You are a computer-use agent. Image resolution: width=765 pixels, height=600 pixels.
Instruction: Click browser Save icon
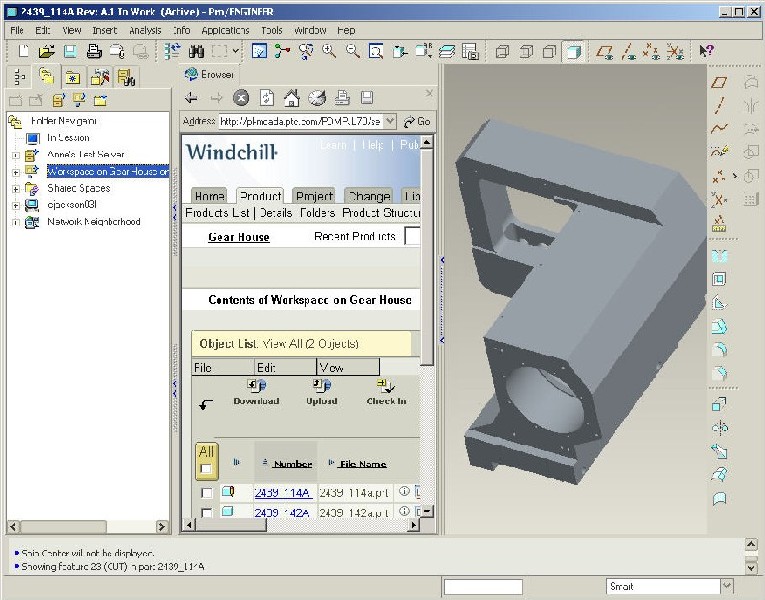click(x=367, y=98)
